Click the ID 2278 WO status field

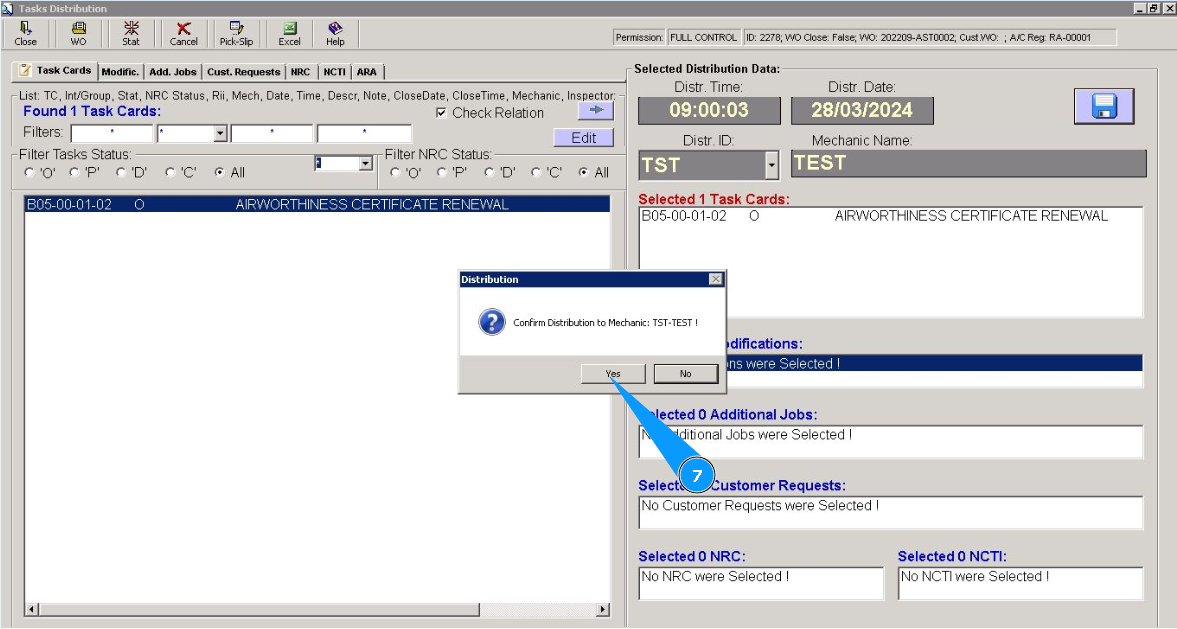coord(929,38)
